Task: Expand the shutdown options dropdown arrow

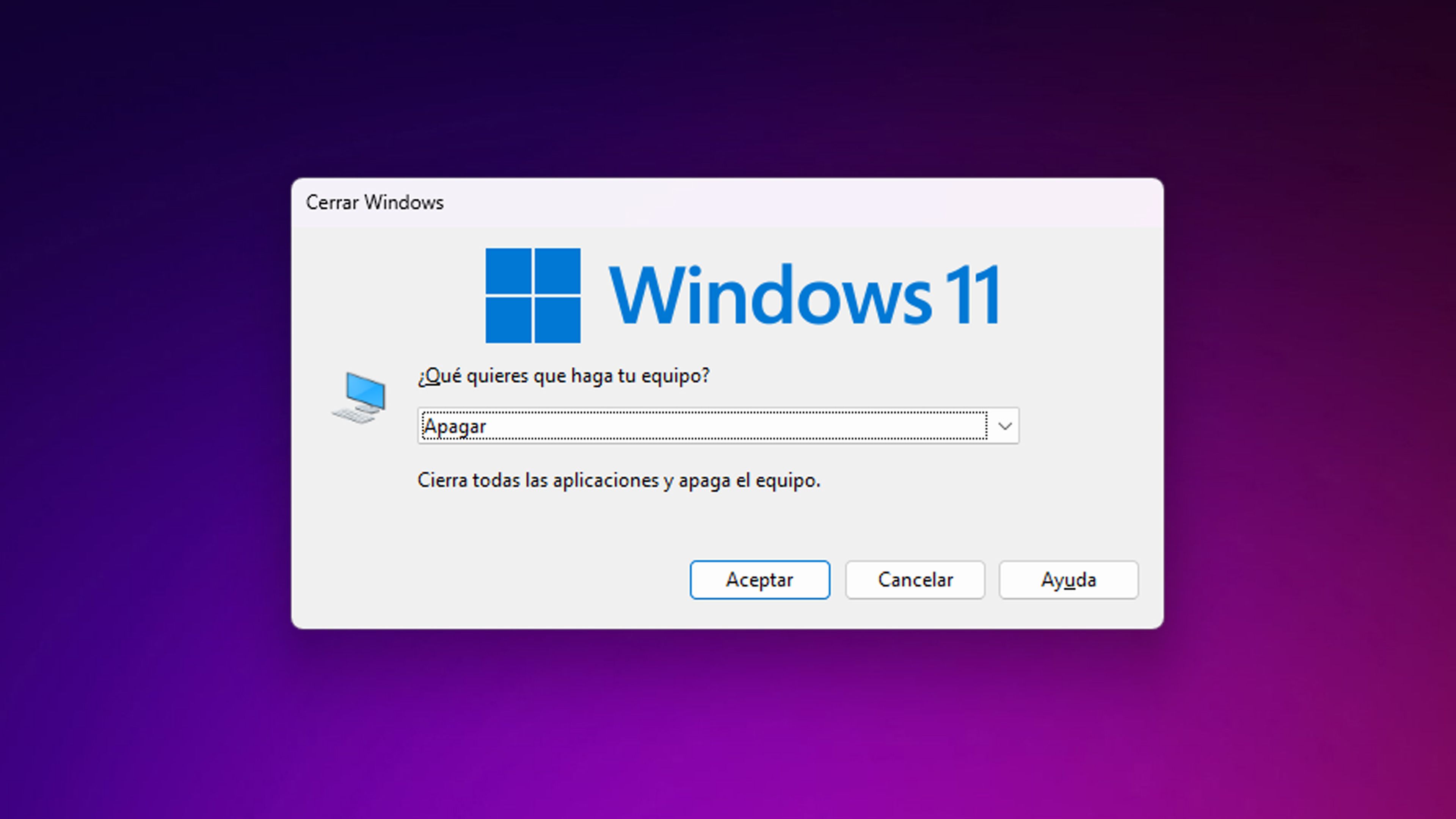Action: pos(1004,426)
